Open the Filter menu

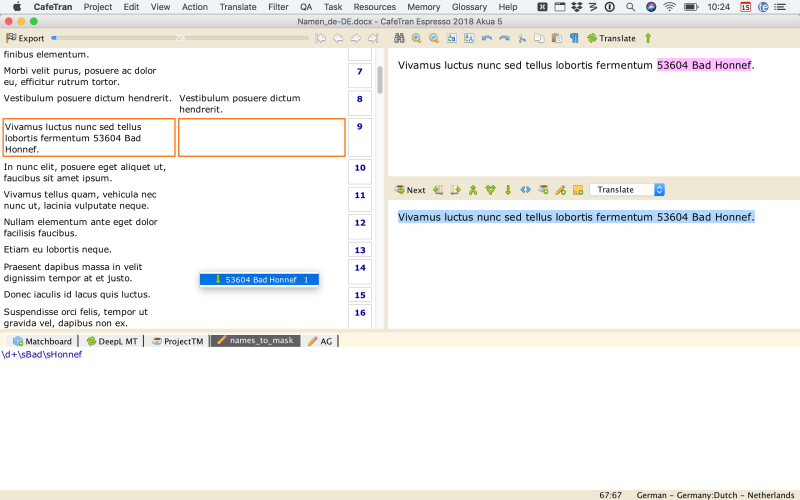coord(278,7)
